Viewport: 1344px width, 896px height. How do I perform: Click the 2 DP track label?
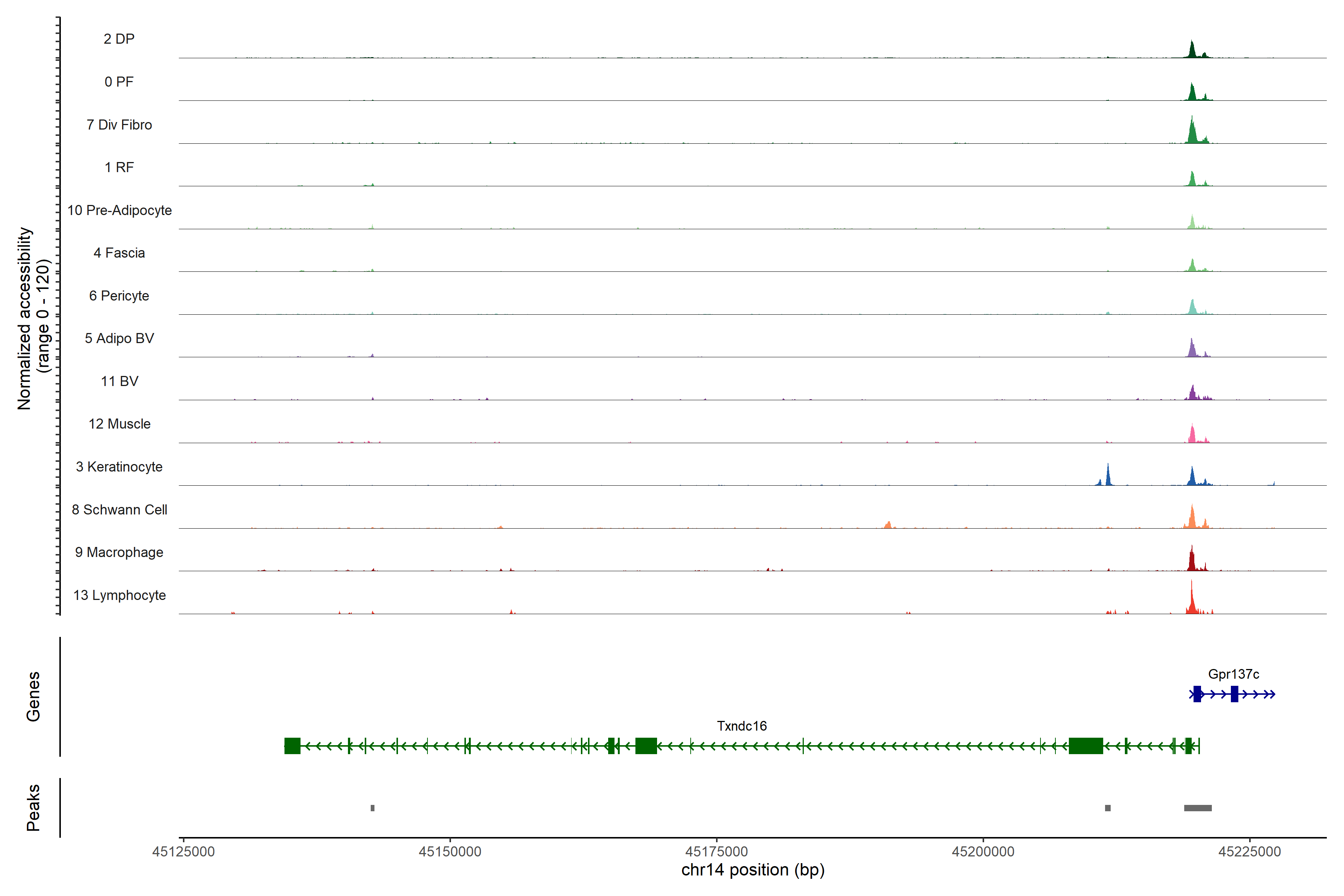click(119, 39)
